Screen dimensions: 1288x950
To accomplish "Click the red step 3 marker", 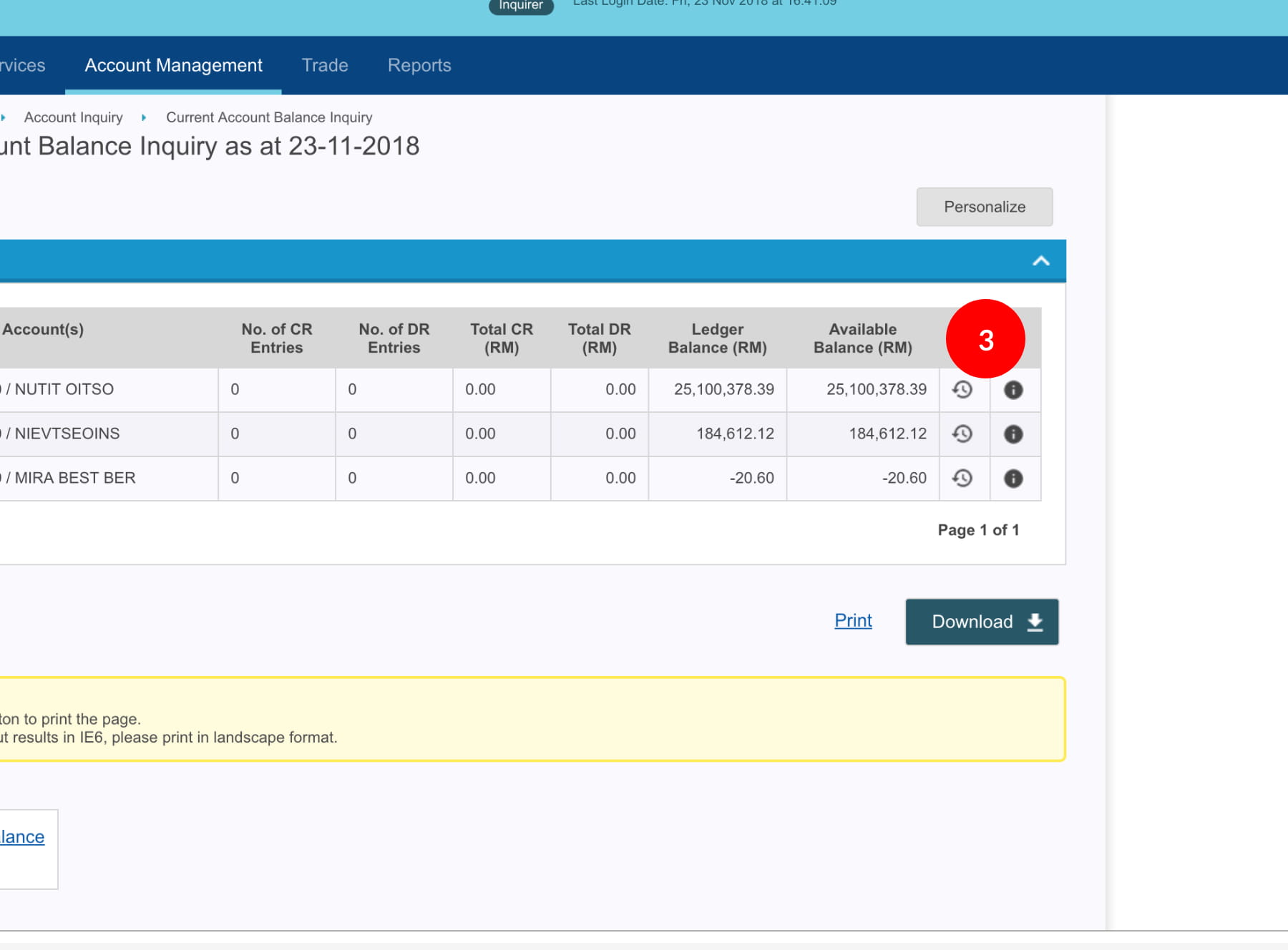I will [x=985, y=339].
